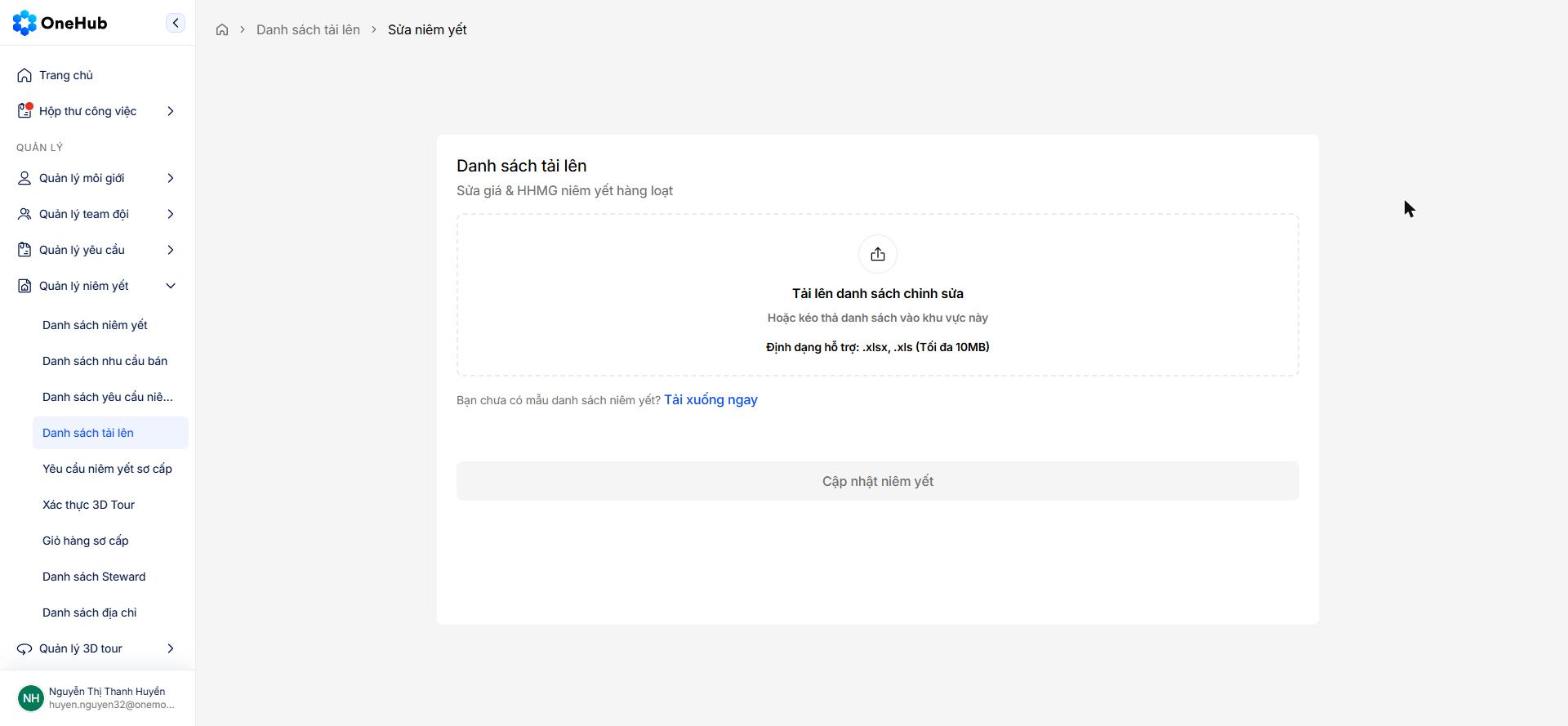Expand Quản lý team đội chevron
1568x726 pixels.
(170, 214)
